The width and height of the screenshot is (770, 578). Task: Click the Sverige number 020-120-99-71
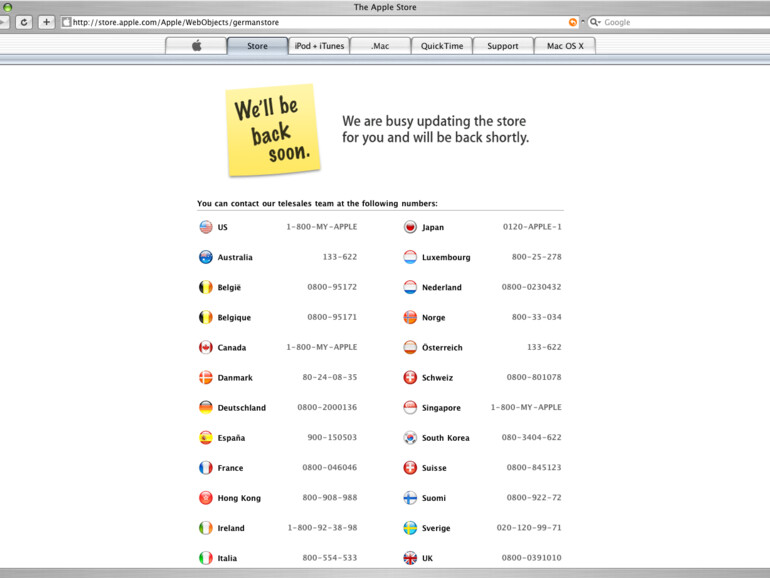coord(529,527)
